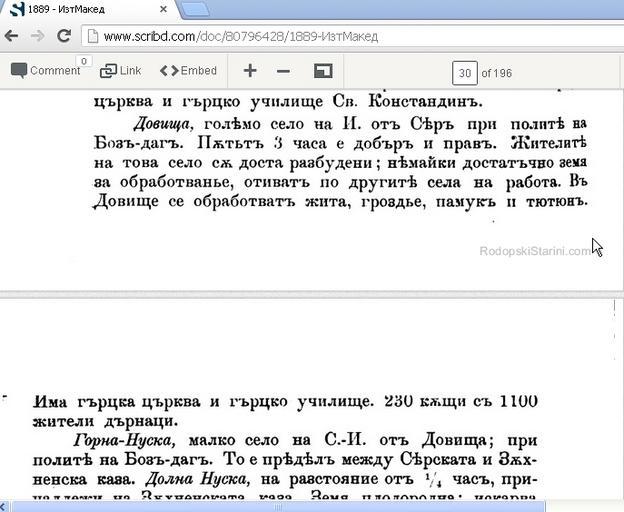Click the address bar URL

(x=240, y=37)
